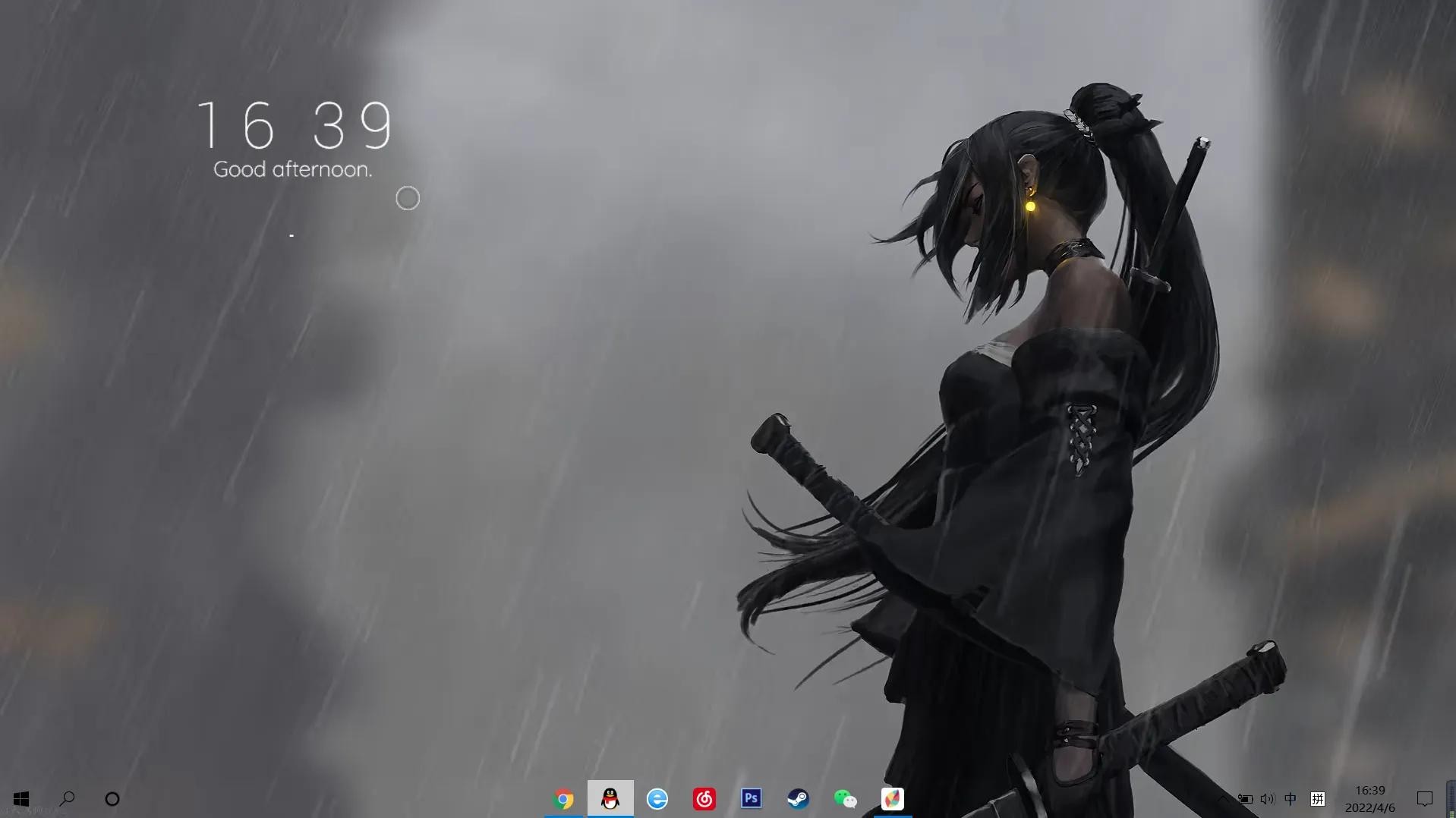Image resolution: width=1456 pixels, height=818 pixels.
Task: Open the Windows Start menu
Action: pyautogui.click(x=21, y=799)
